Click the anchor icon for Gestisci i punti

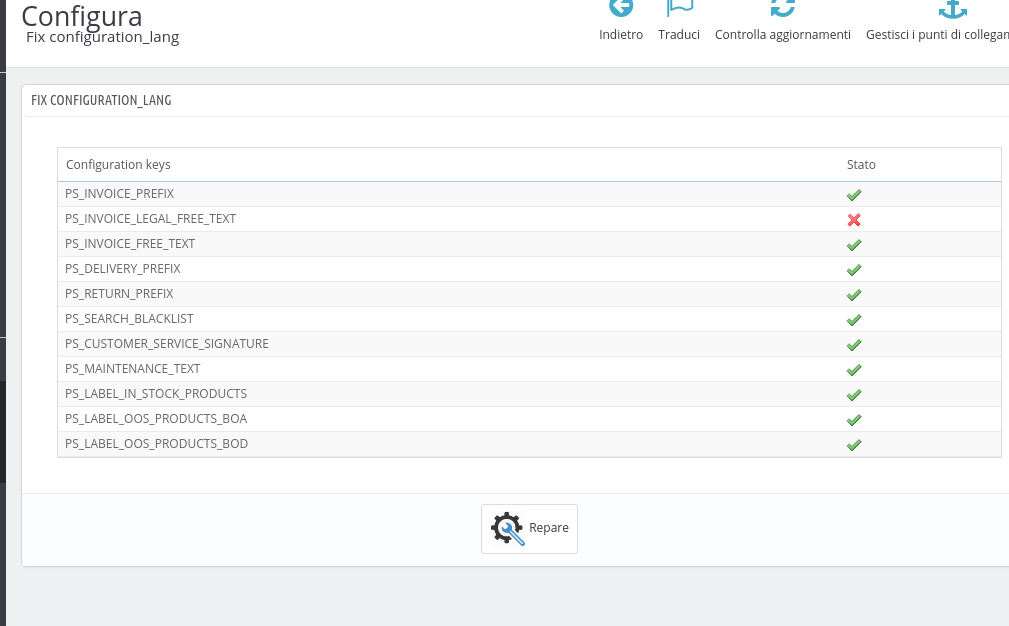tap(953, 8)
